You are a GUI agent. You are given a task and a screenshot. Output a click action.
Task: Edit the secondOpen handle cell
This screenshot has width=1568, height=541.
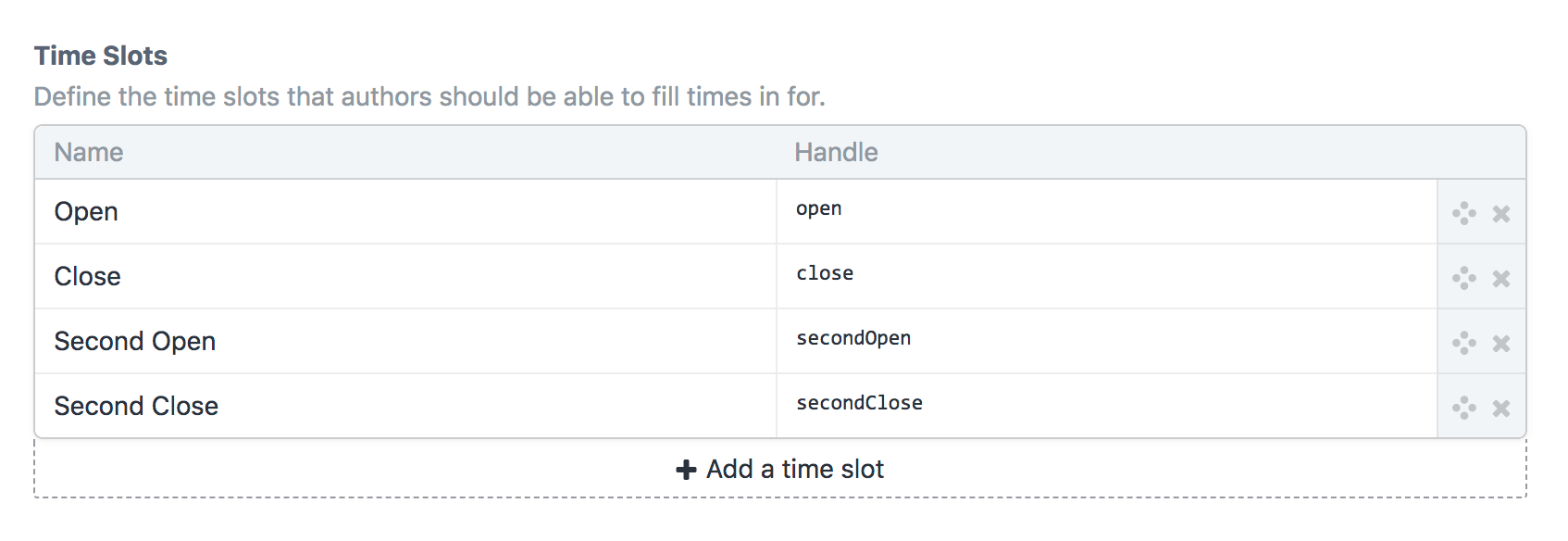[1107, 342]
